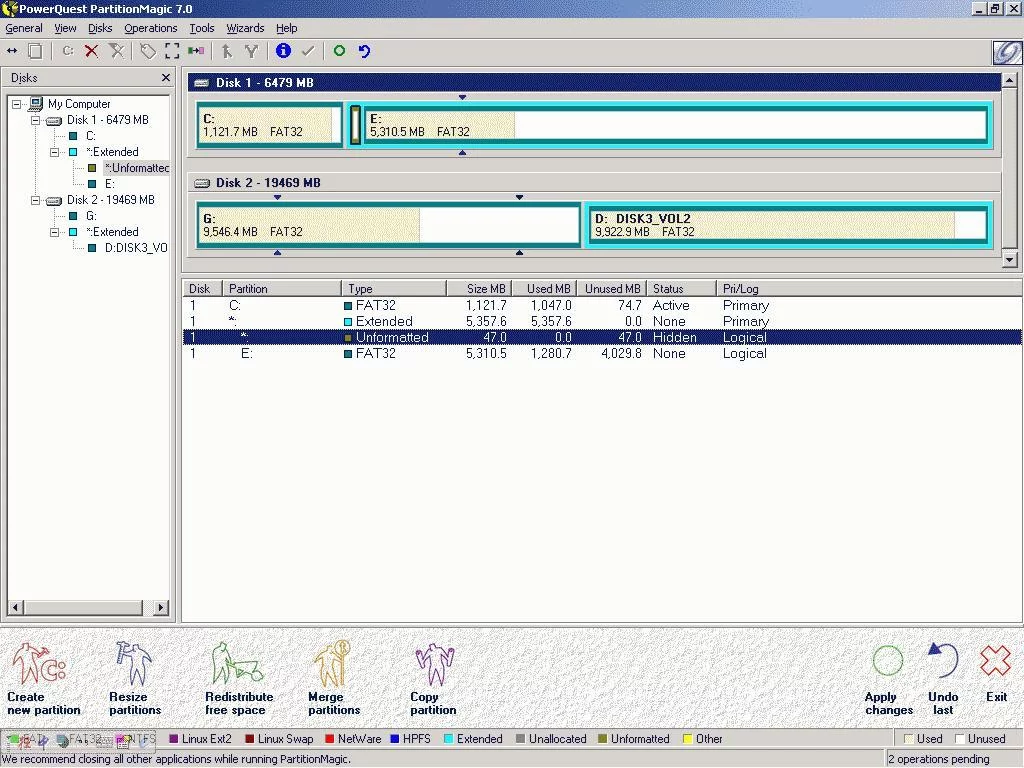Click the green circle Apply toolbar icon

(x=339, y=51)
